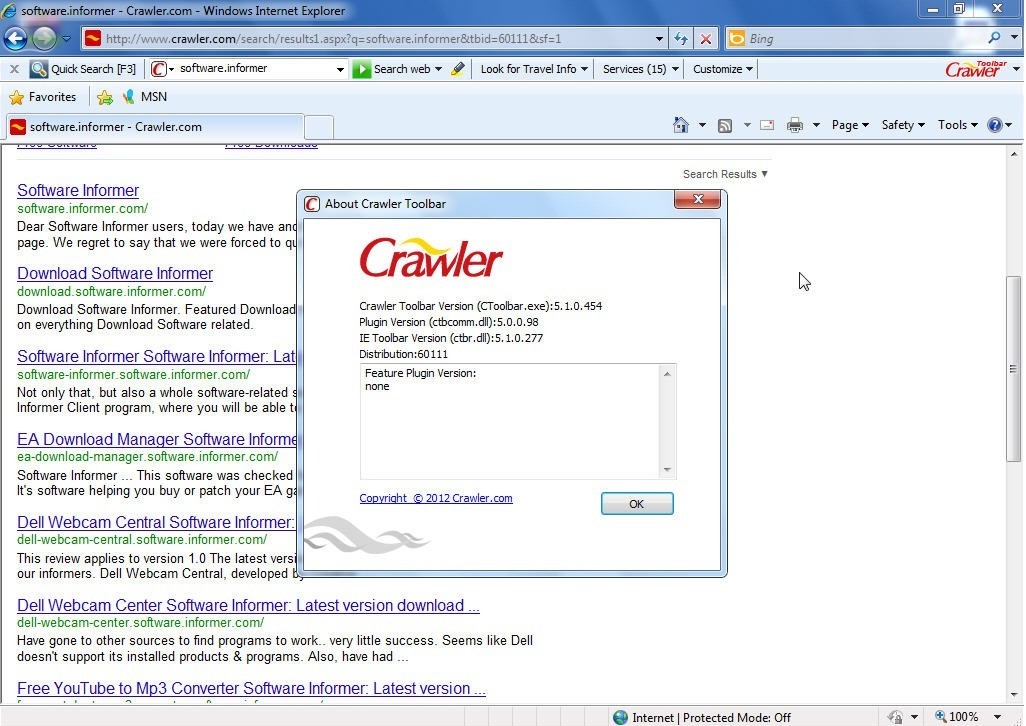Image resolution: width=1026 pixels, height=726 pixels.
Task: Open the Software Informer search result
Action: pos(78,190)
